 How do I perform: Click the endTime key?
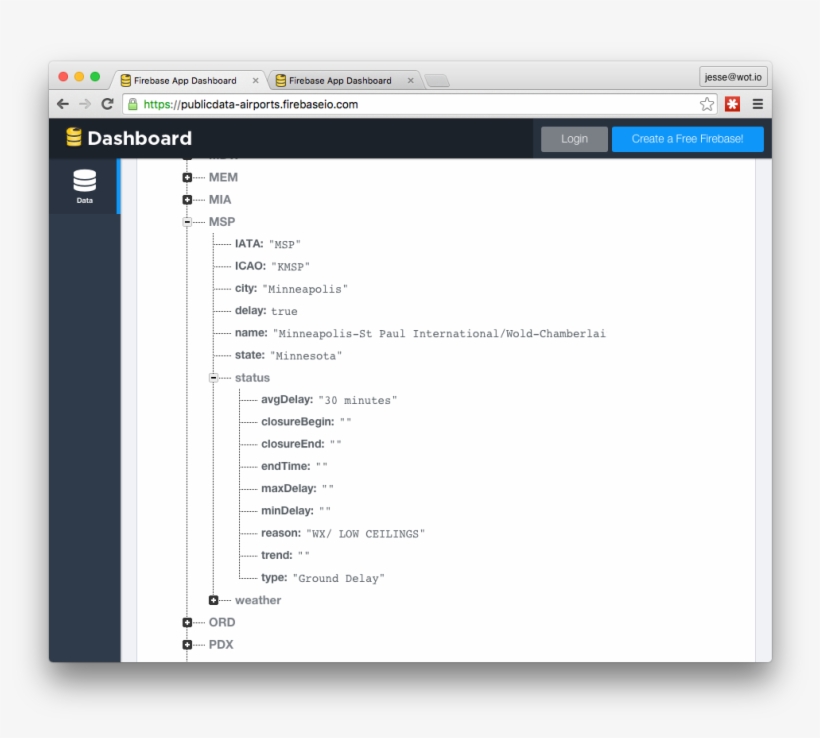coord(286,466)
